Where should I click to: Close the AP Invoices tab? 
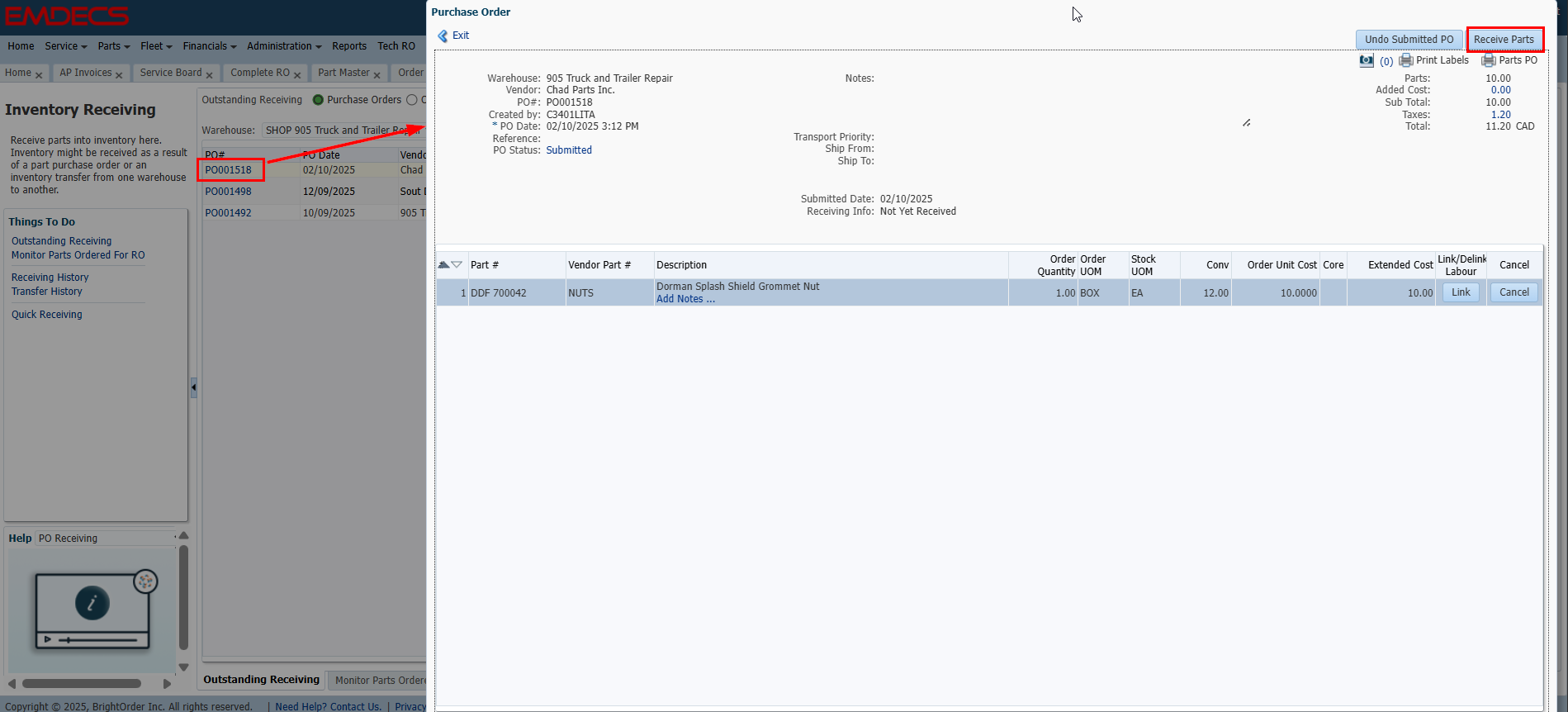tap(119, 75)
